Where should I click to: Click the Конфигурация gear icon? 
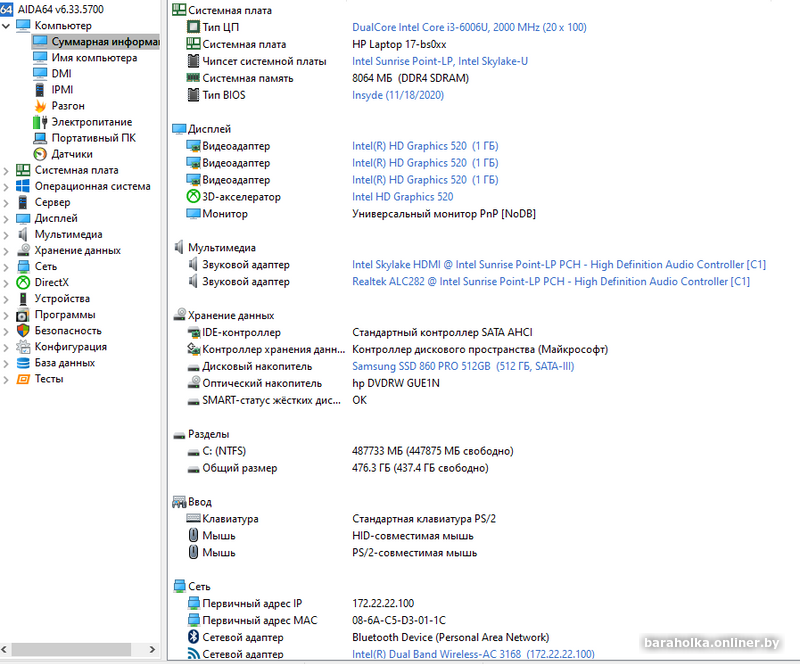pyautogui.click(x=23, y=347)
